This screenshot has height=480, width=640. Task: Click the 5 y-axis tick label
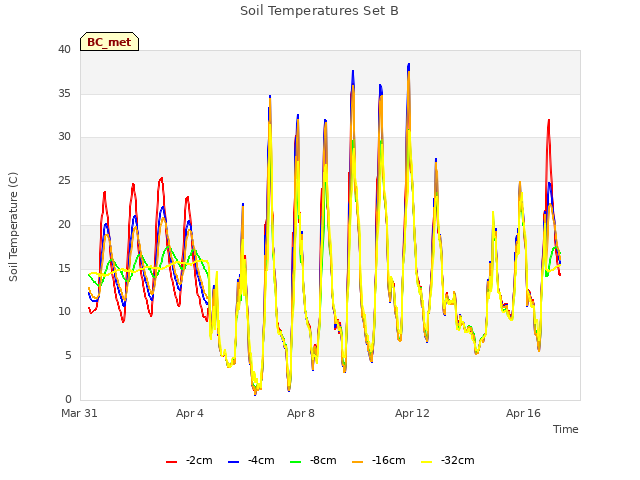68,356
